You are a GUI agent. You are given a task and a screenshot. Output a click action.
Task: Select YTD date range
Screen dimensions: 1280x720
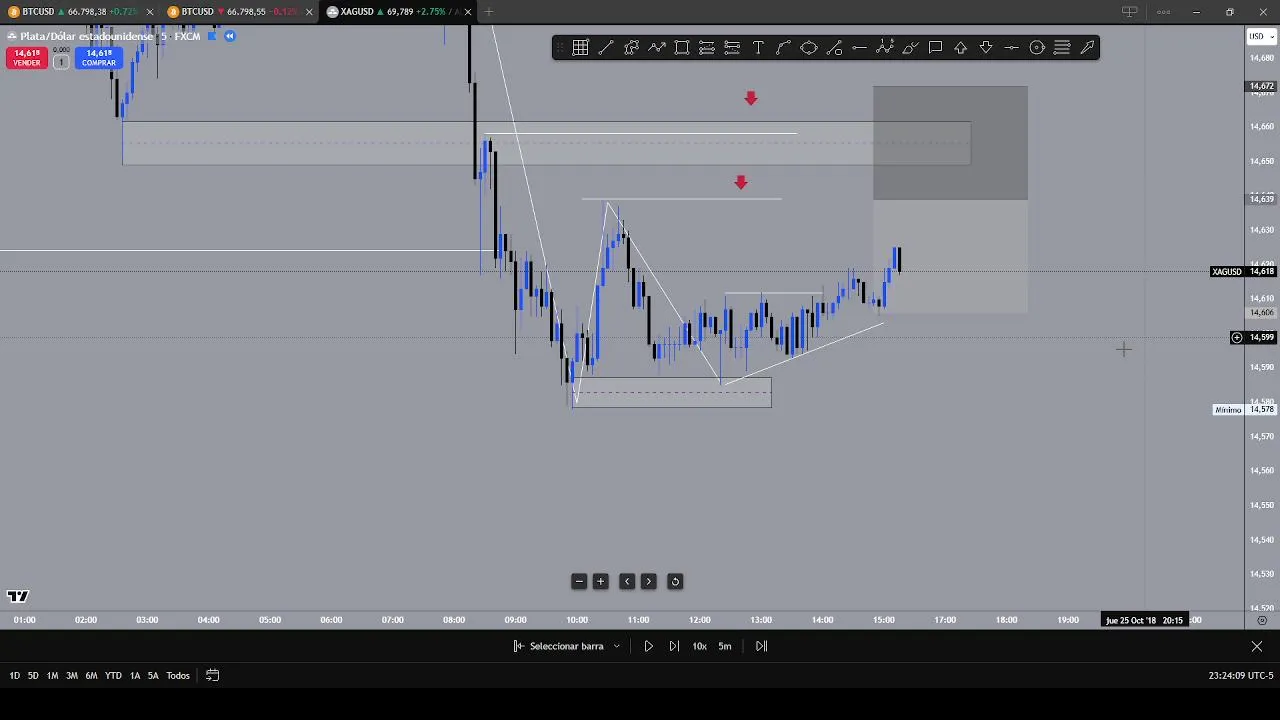click(x=113, y=676)
